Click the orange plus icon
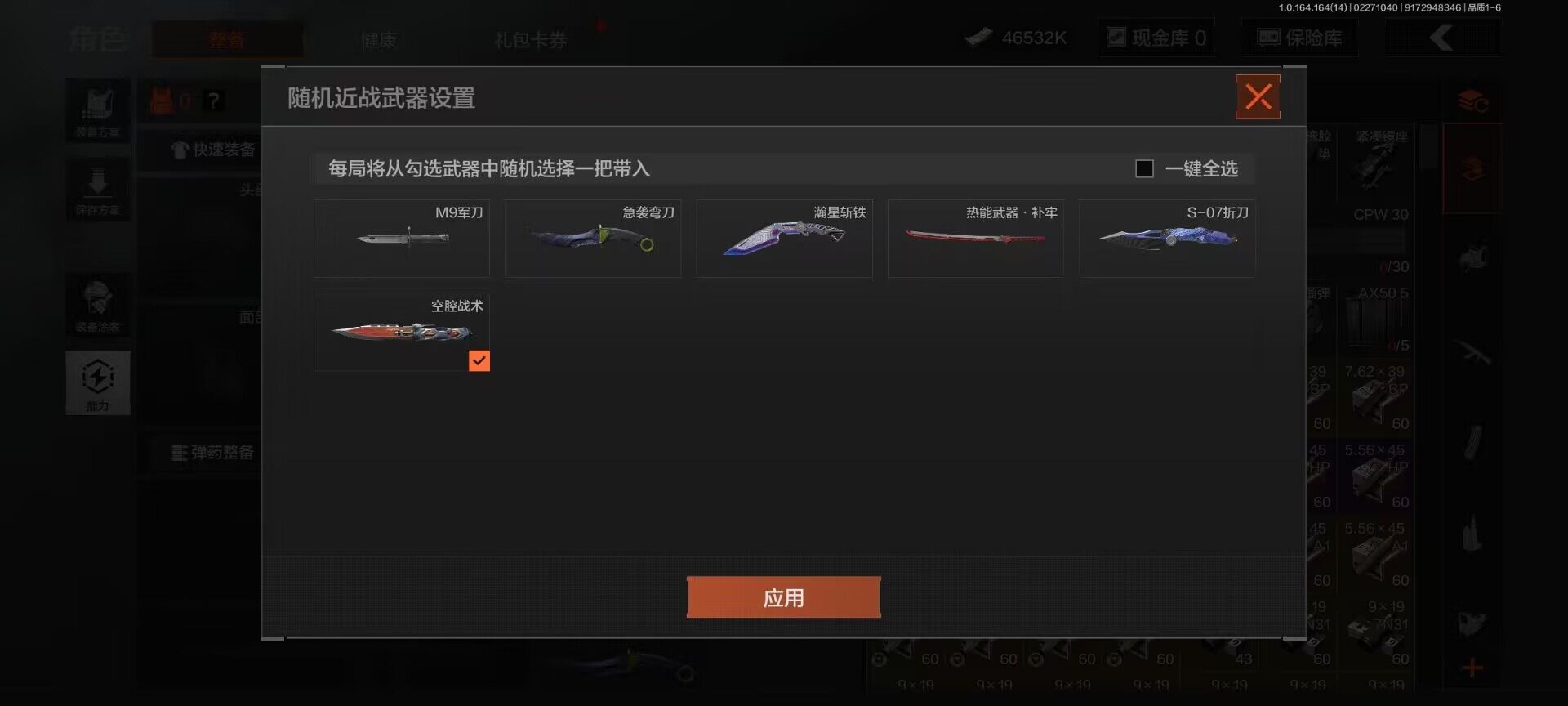Viewport: 1568px width, 706px height. [1472, 668]
